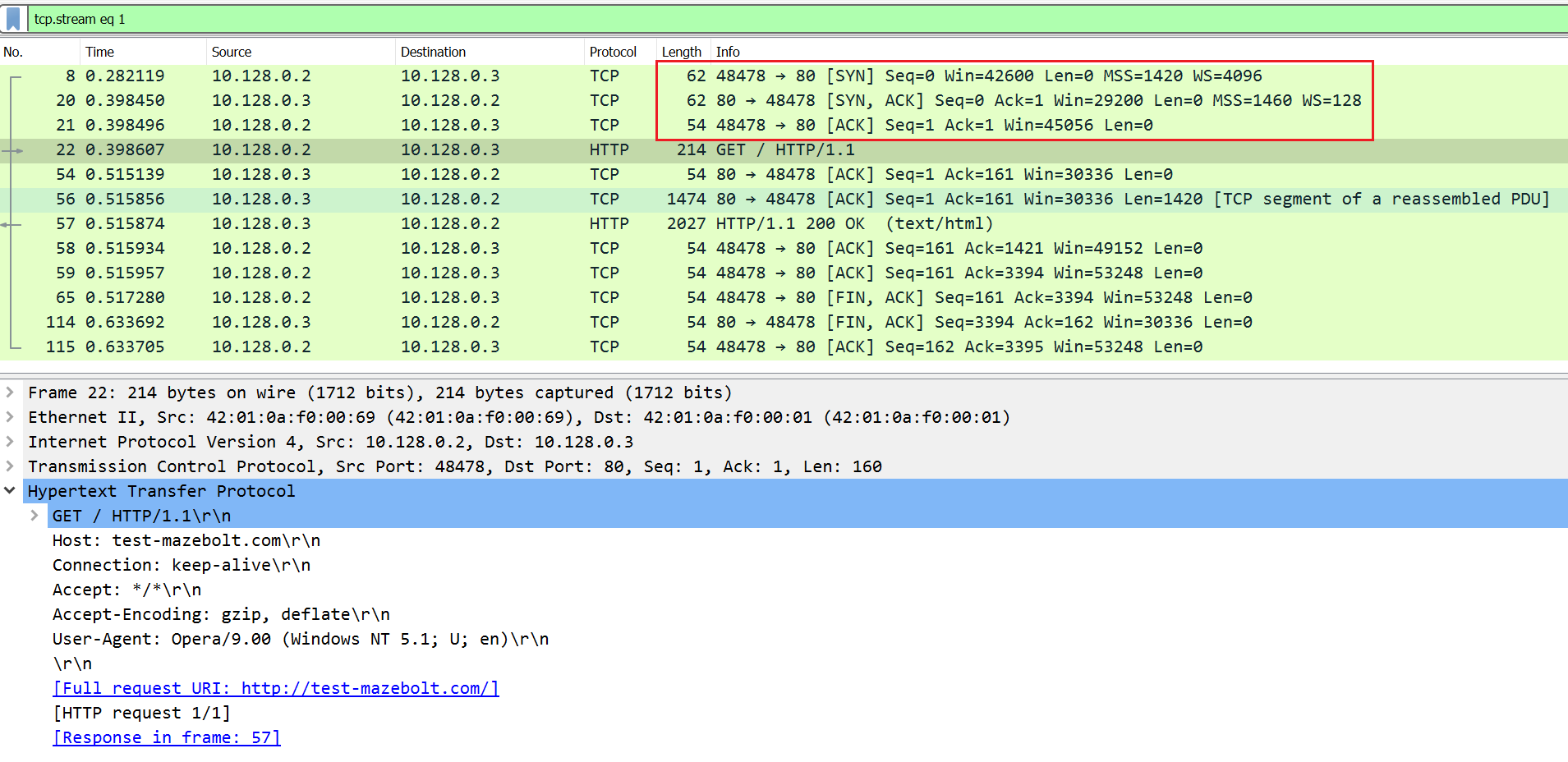
Task: Select the Host: test-mazebolt.com header line
Action: 186,540
